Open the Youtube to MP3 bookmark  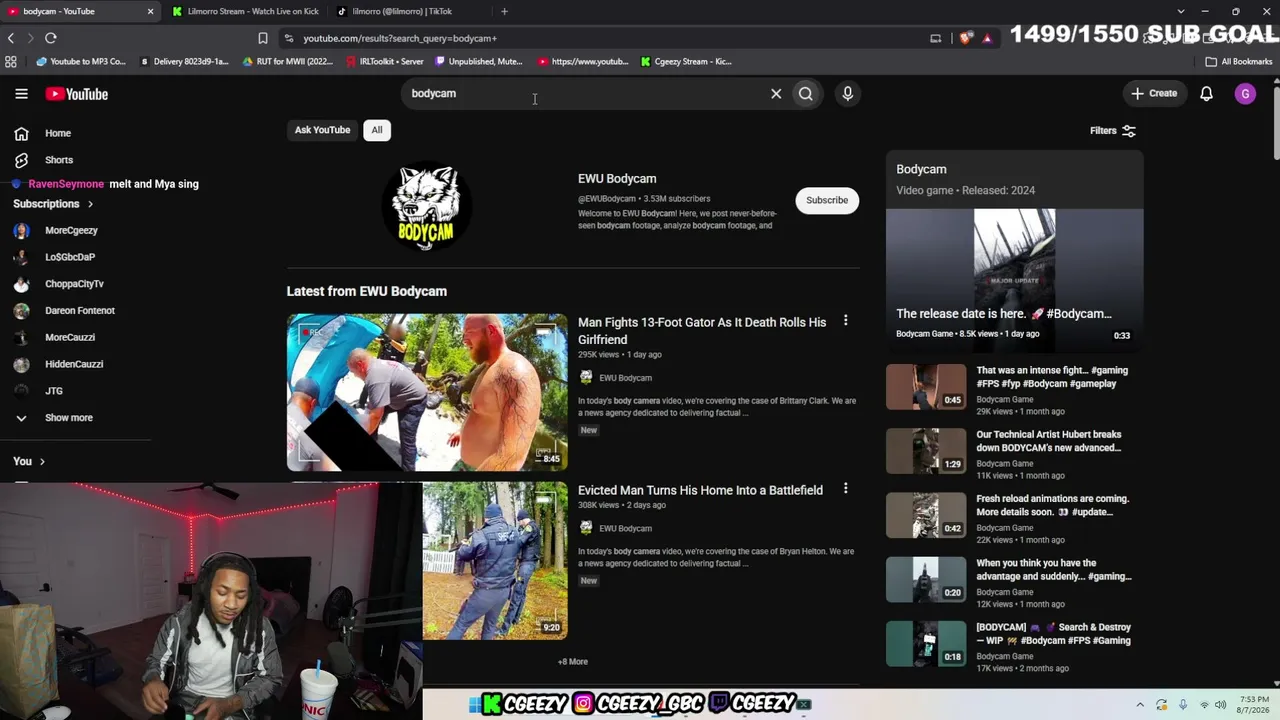[81, 61]
